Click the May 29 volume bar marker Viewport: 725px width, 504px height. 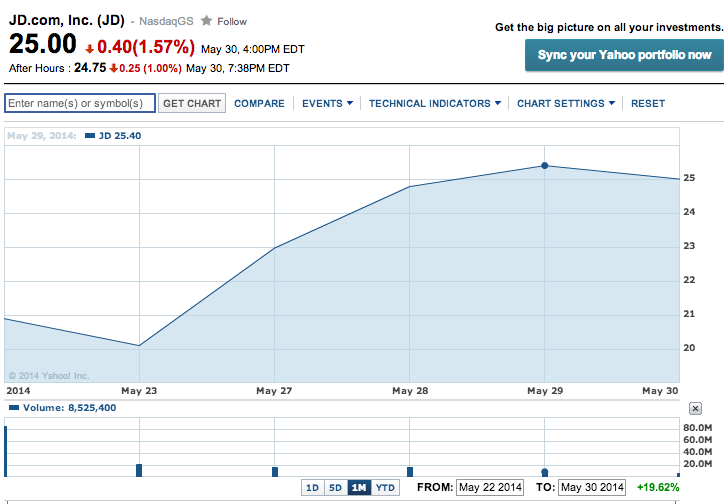click(545, 472)
